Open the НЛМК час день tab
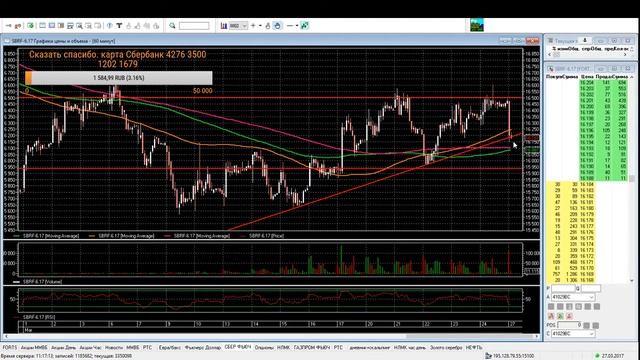The height and width of the screenshot is (360, 640). pyautogui.click(x=410, y=347)
